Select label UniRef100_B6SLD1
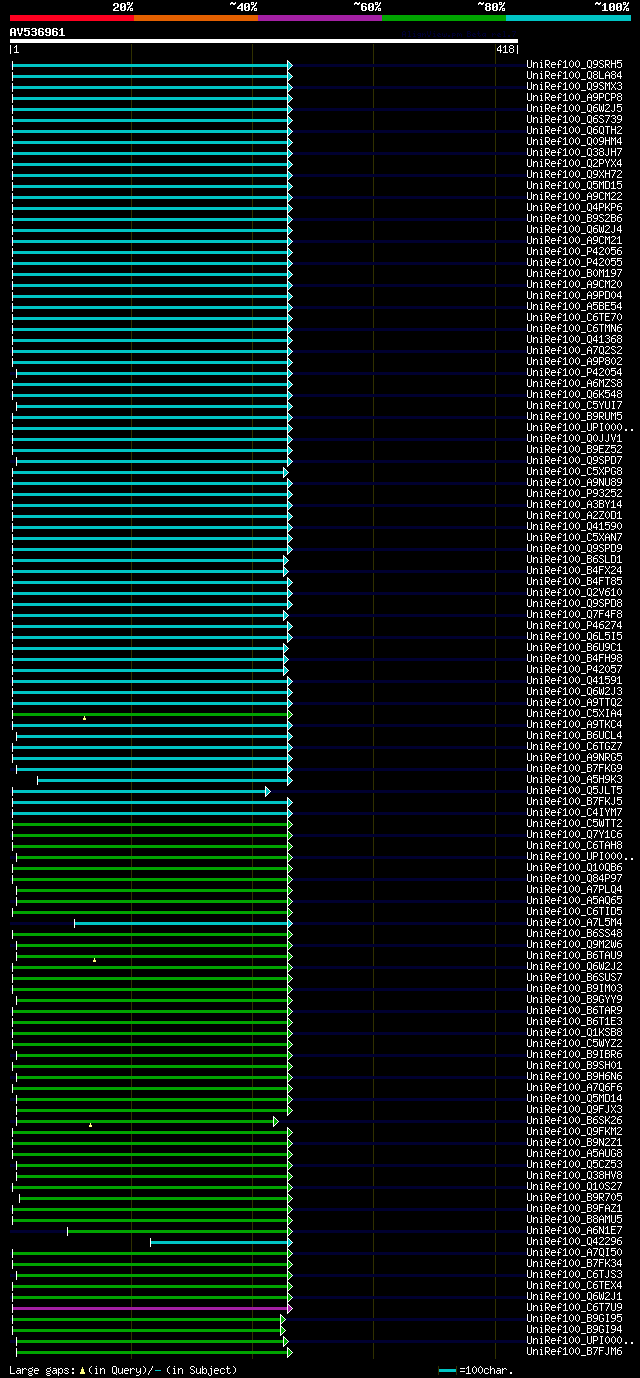 tap(574, 559)
